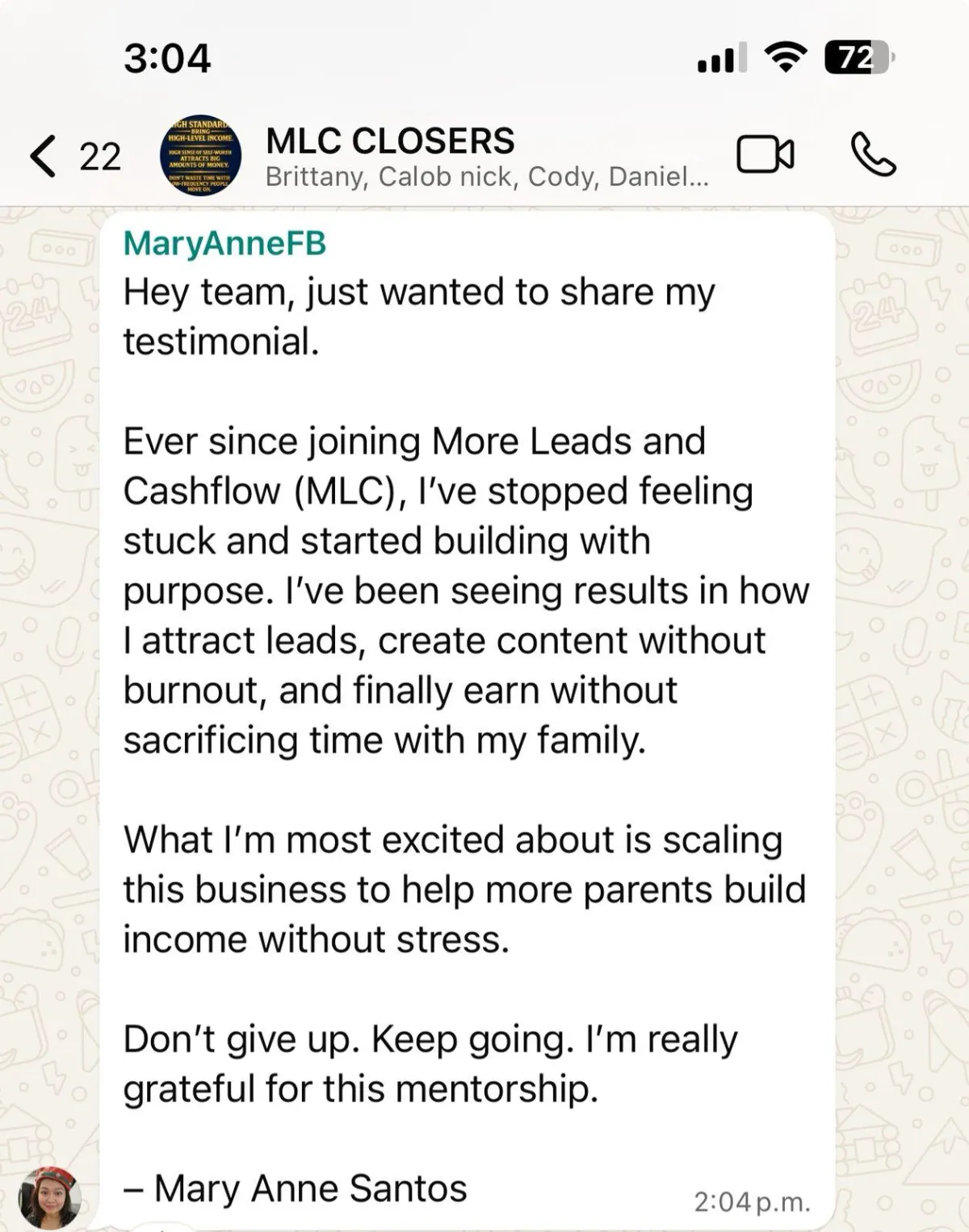Tap the 'Don't give up. Keep going' paragraph
This screenshot has height=1232, width=969.
coord(430,1063)
